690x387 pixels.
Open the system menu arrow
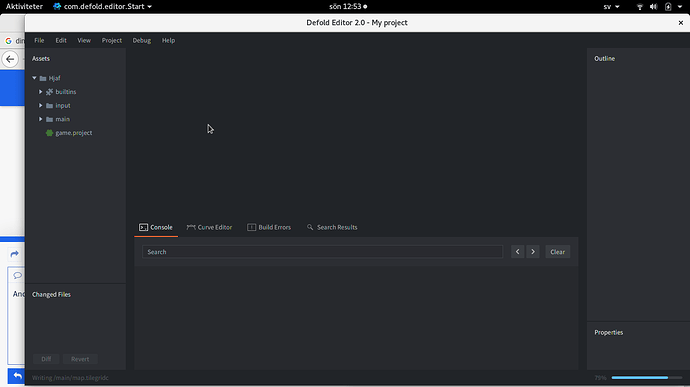pyautogui.click(x=680, y=7)
